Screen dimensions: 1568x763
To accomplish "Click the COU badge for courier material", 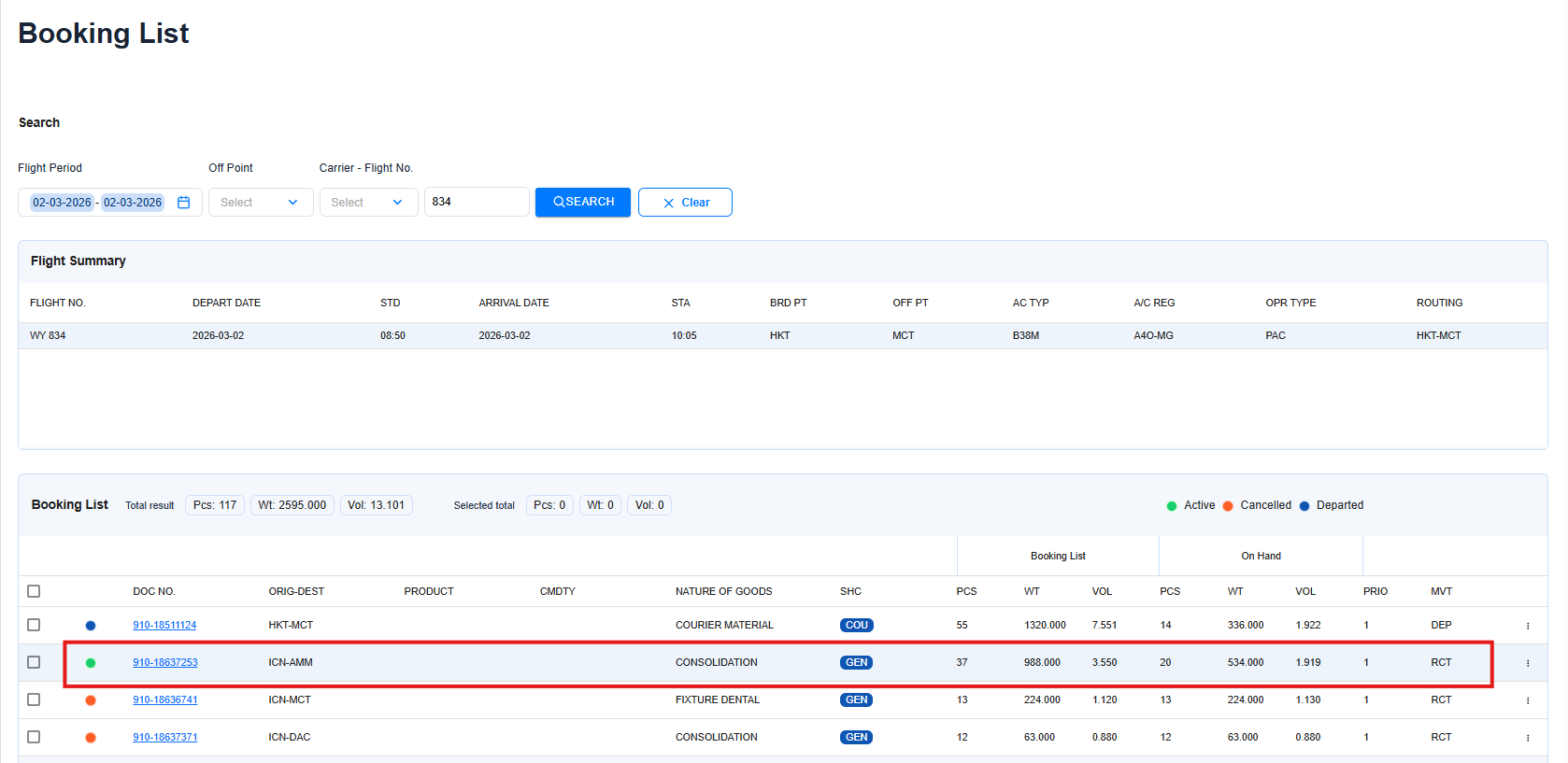I will (856, 626).
